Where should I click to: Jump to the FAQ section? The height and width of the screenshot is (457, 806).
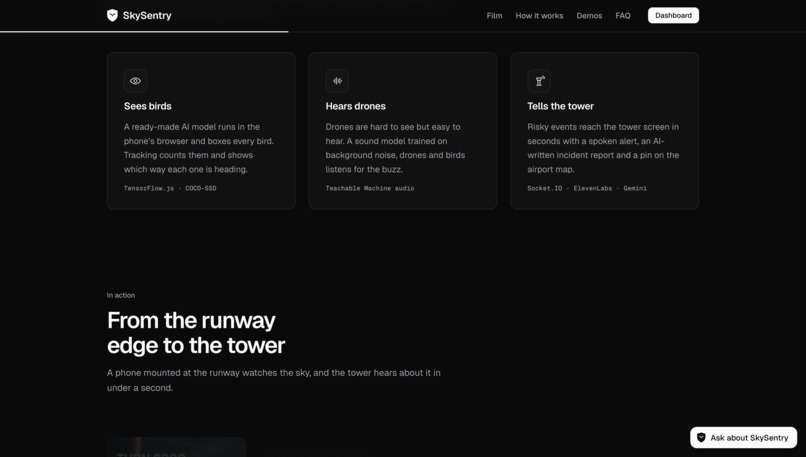click(x=623, y=15)
